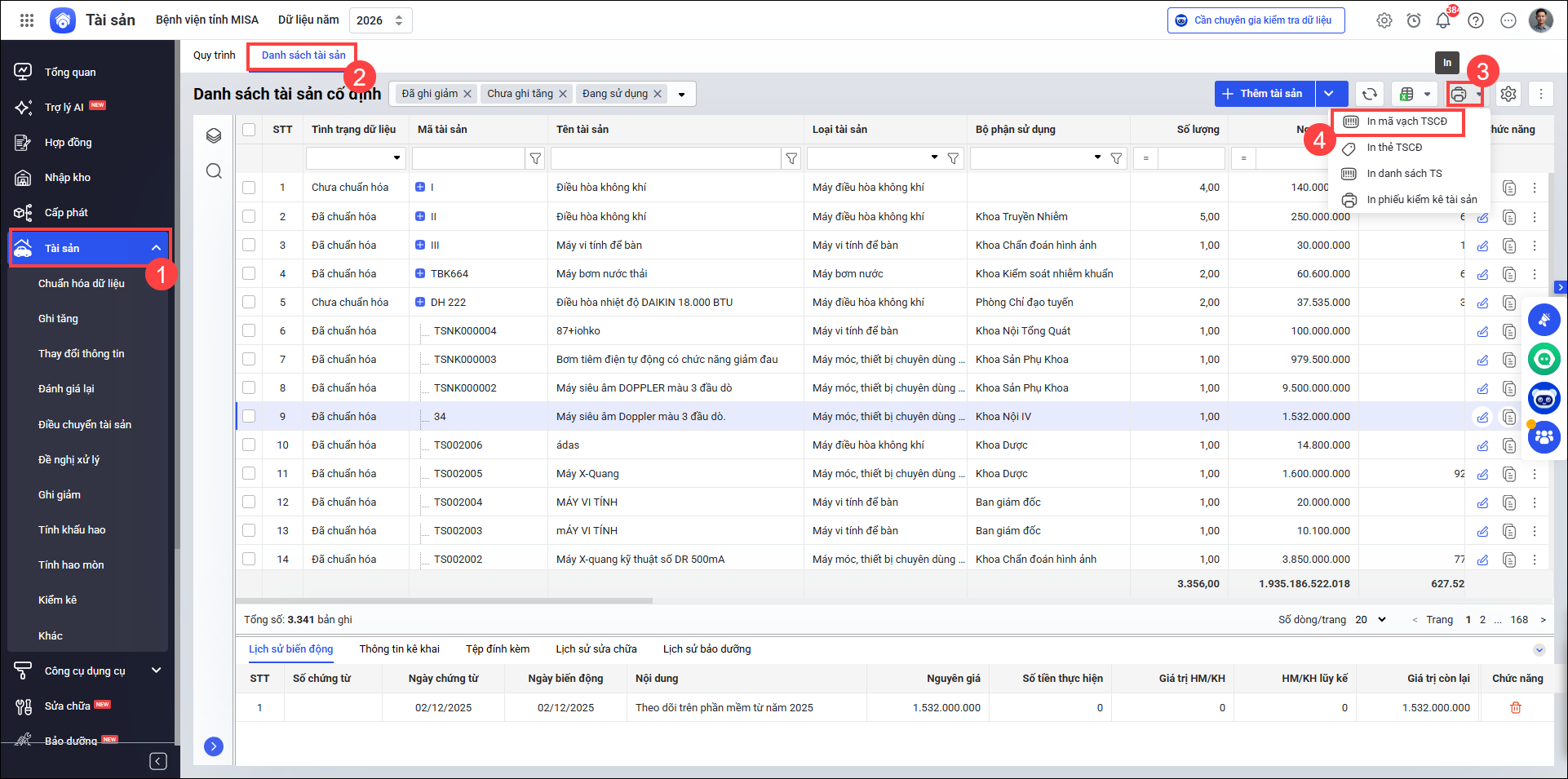Open the Dữ liệu năm 2026 dropdown
The width and height of the screenshot is (1568, 779).
[380, 20]
